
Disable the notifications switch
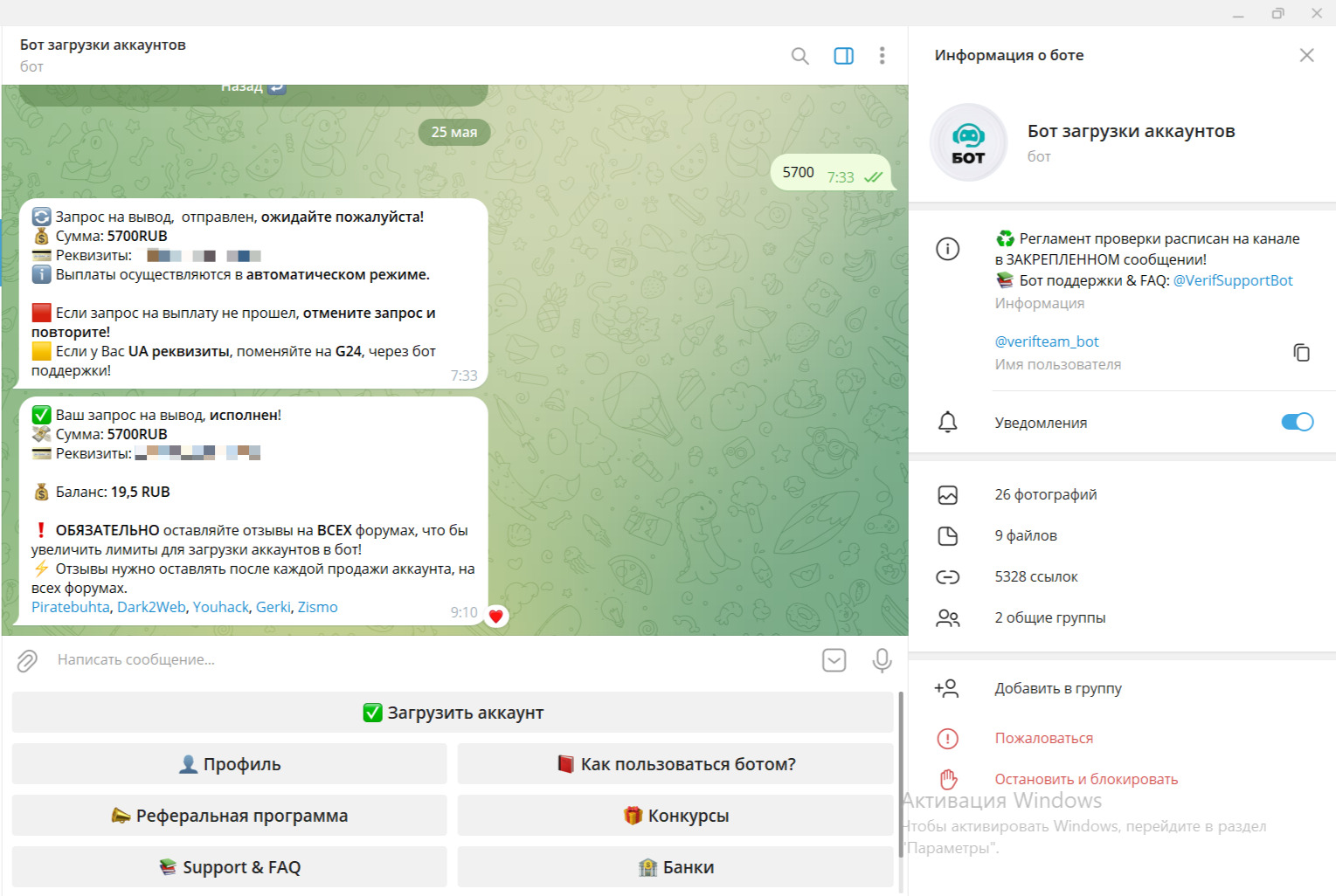coord(1297,422)
